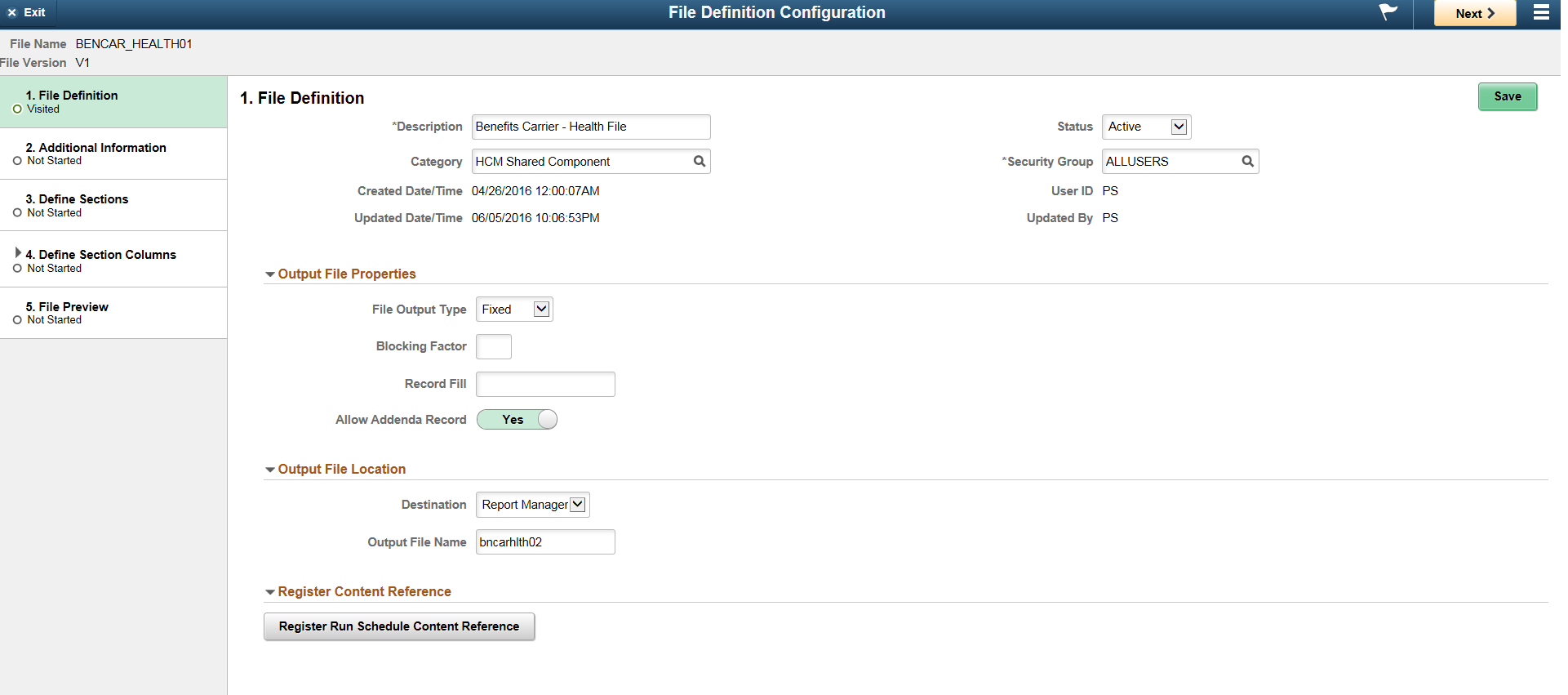Expand the Define Section Columns step arrow

[18, 253]
